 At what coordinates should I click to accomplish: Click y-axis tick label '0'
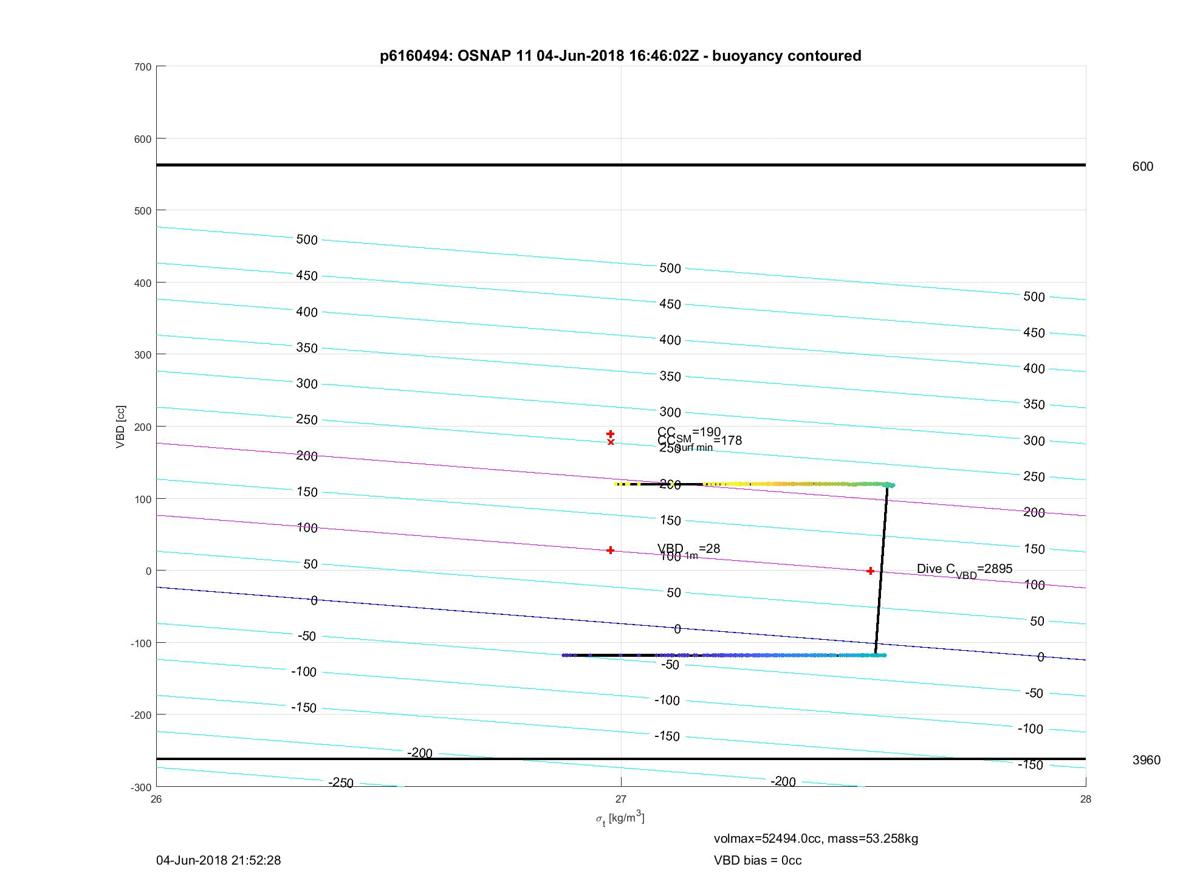coord(148,571)
